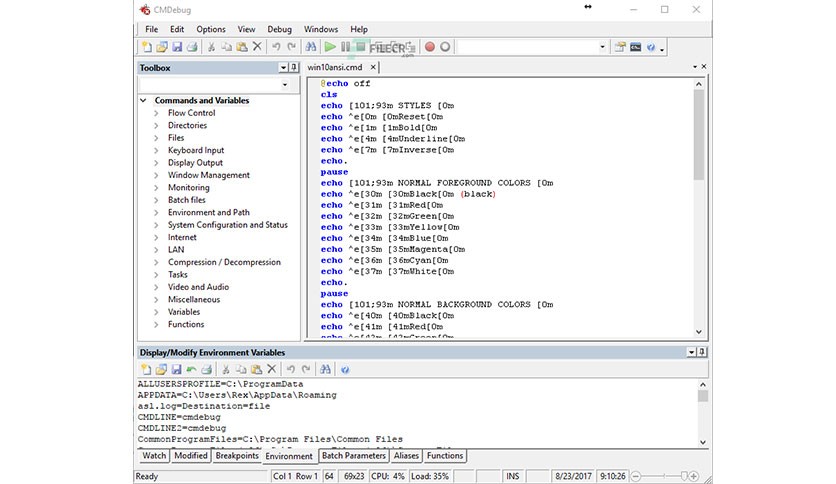This screenshot has height=484, width=836.
Task: Click the Cut scissors icon in main toolbar
Action: coord(211,47)
